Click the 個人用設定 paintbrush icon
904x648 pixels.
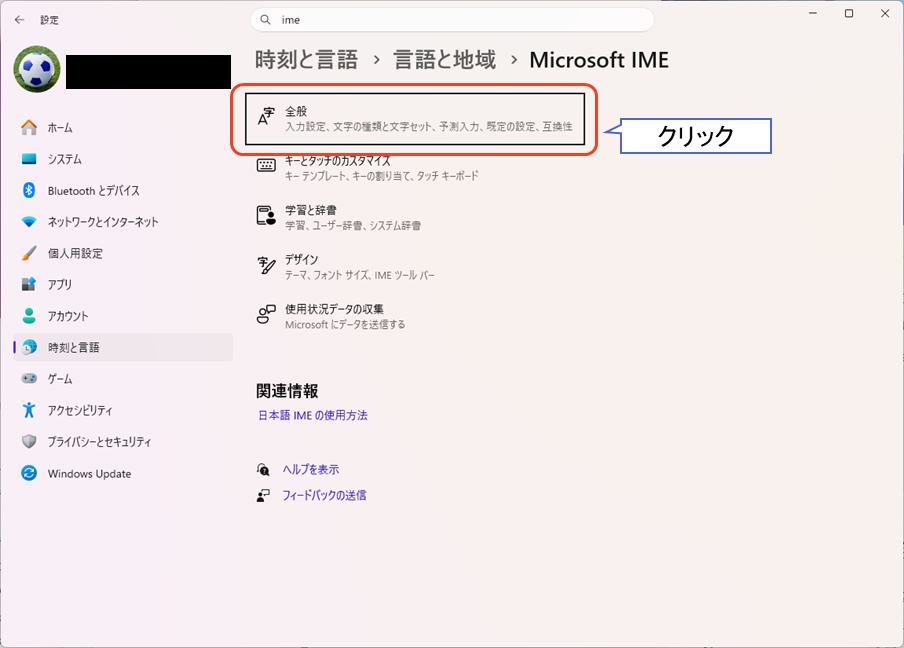[29, 253]
